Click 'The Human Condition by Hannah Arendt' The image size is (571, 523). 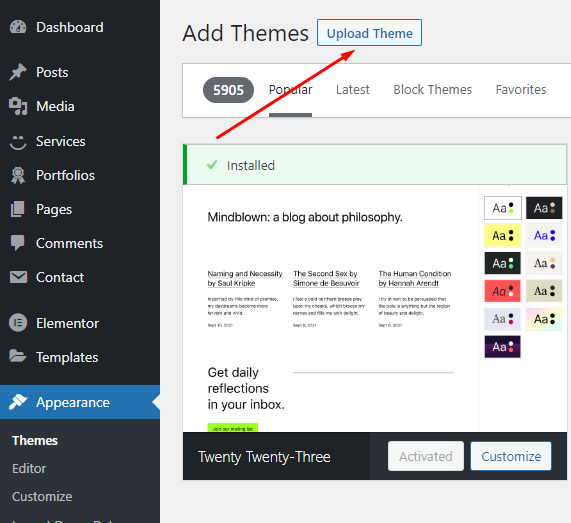pos(415,278)
